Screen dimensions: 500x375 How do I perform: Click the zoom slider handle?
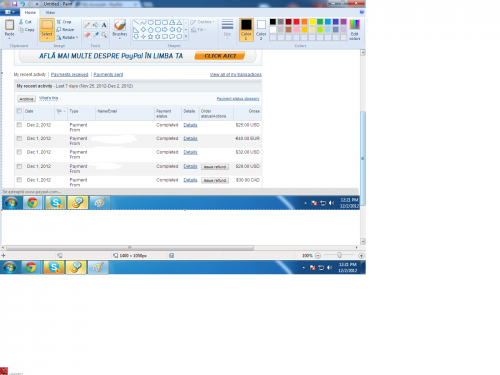click(339, 255)
